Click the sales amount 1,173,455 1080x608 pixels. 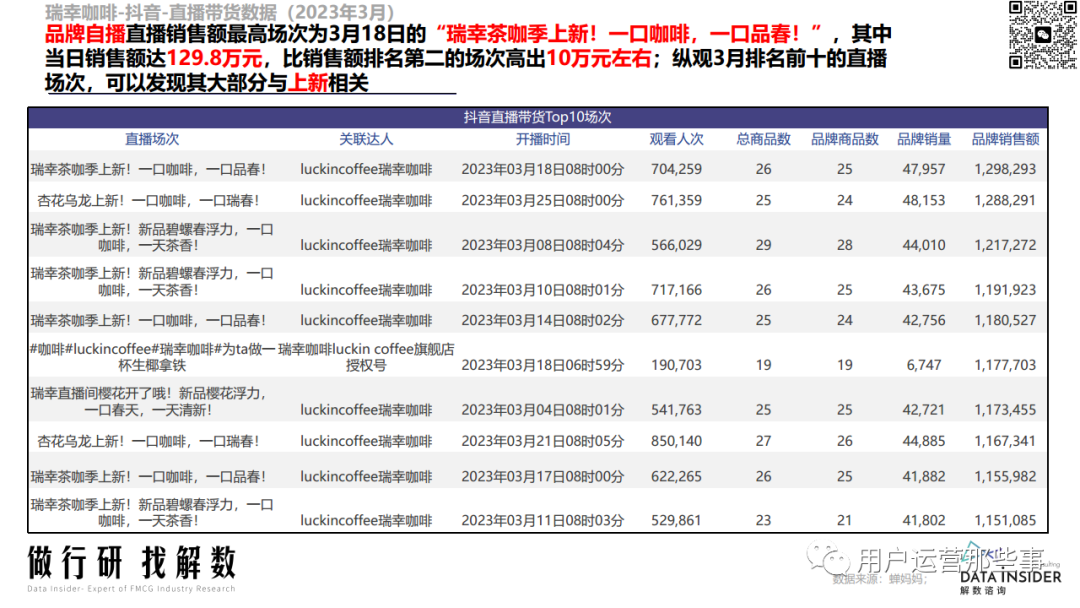tap(1005, 410)
